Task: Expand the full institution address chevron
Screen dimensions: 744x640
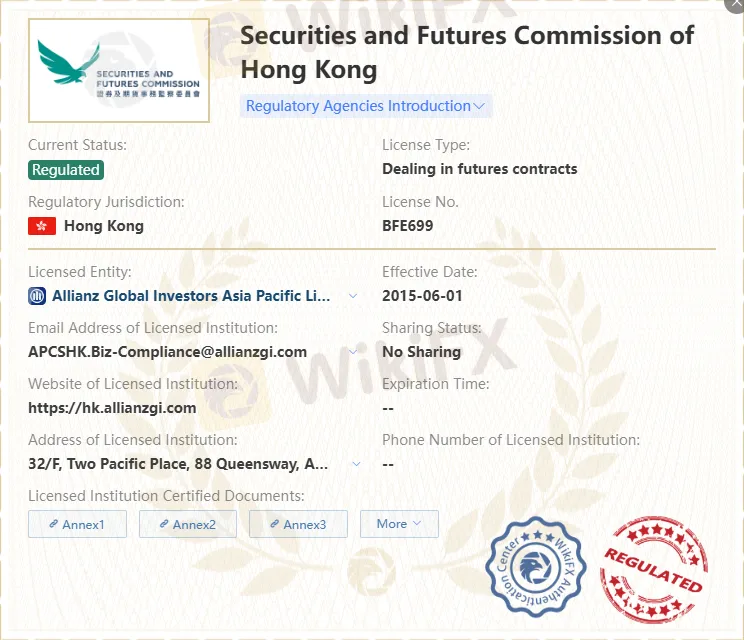Action: (356, 464)
